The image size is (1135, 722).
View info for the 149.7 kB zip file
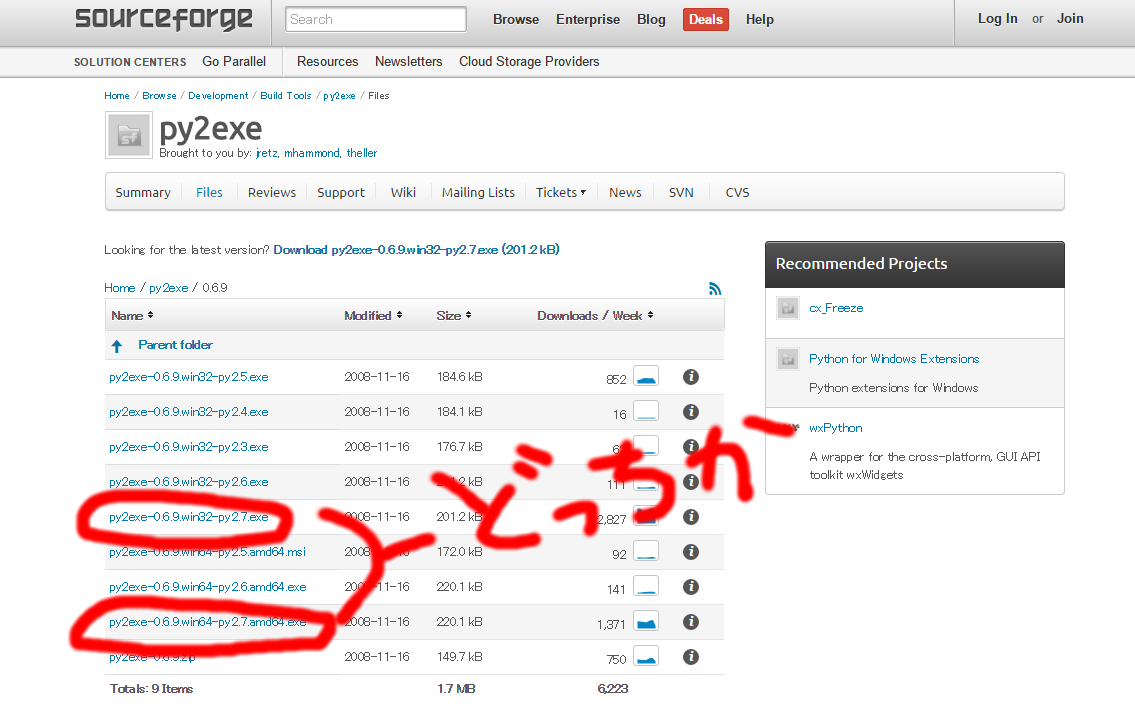pyautogui.click(x=691, y=656)
